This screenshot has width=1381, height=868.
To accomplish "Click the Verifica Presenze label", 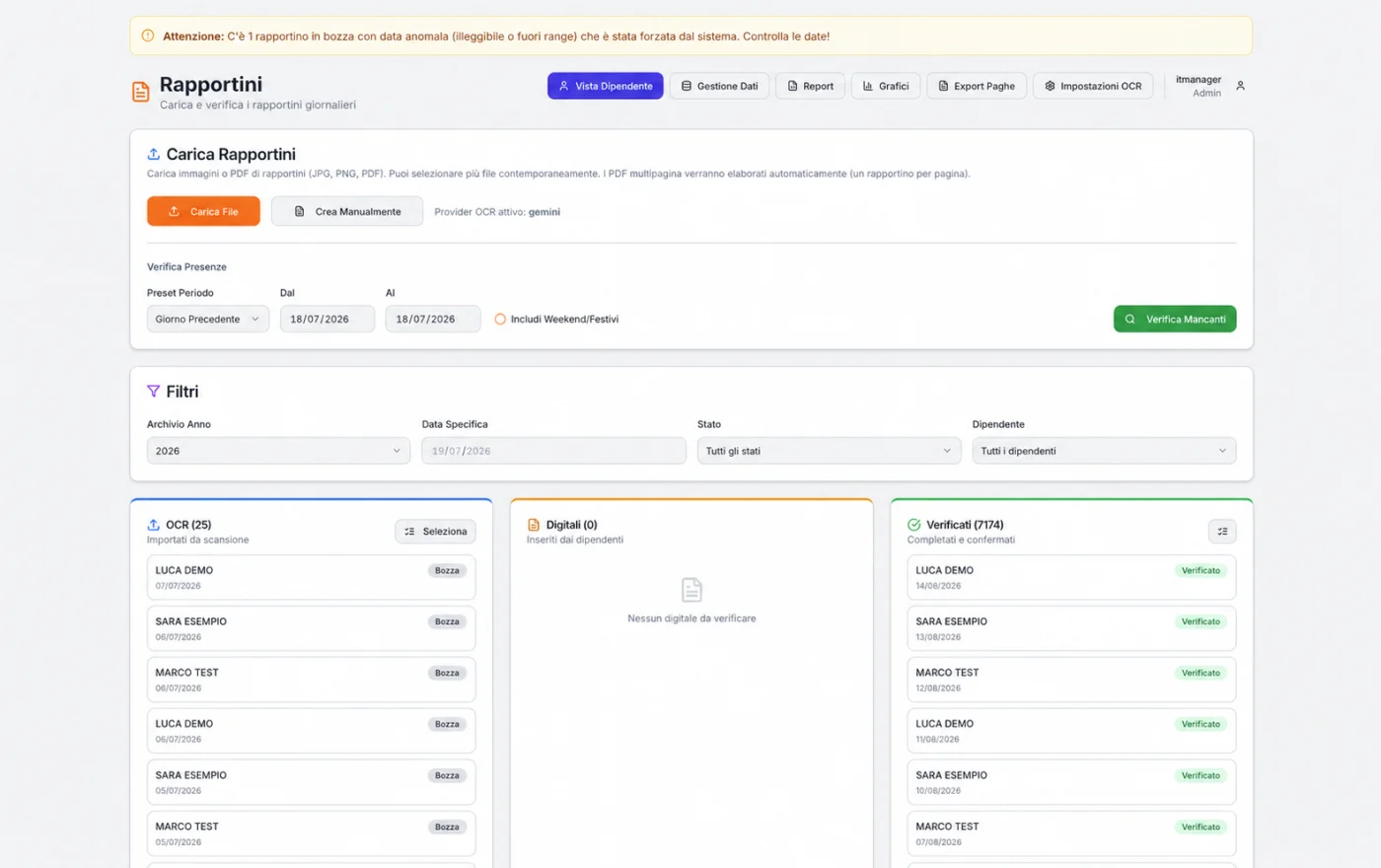I will click(186, 267).
